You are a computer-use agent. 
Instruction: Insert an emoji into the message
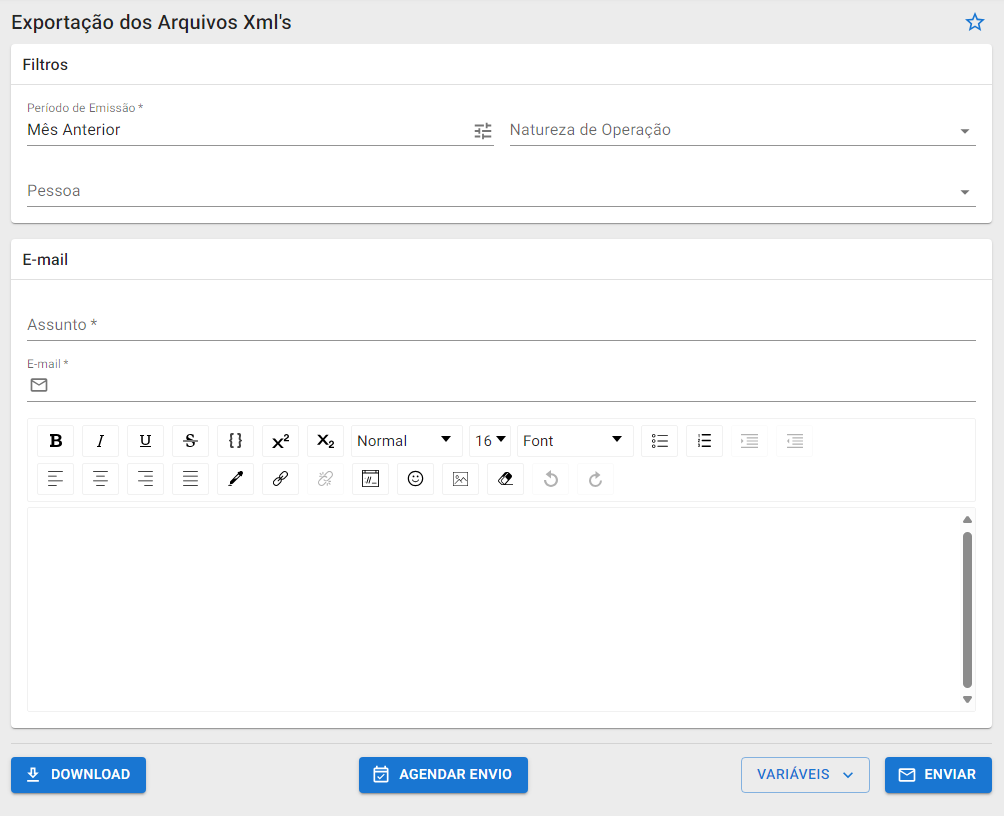[x=415, y=479]
